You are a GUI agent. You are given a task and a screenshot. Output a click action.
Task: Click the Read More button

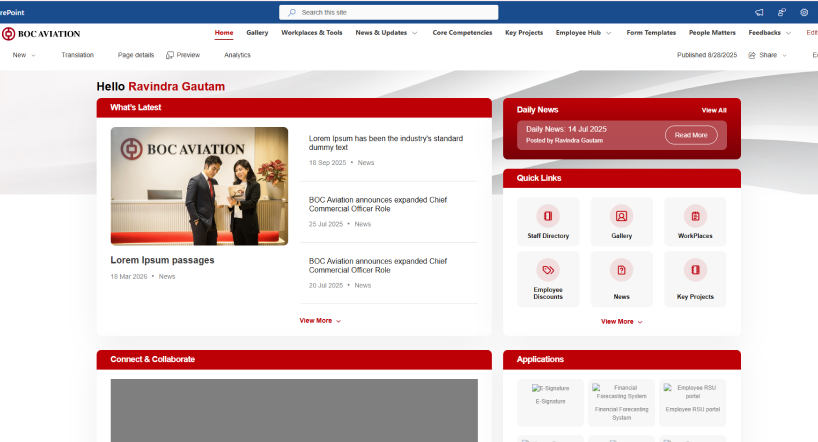[691, 135]
